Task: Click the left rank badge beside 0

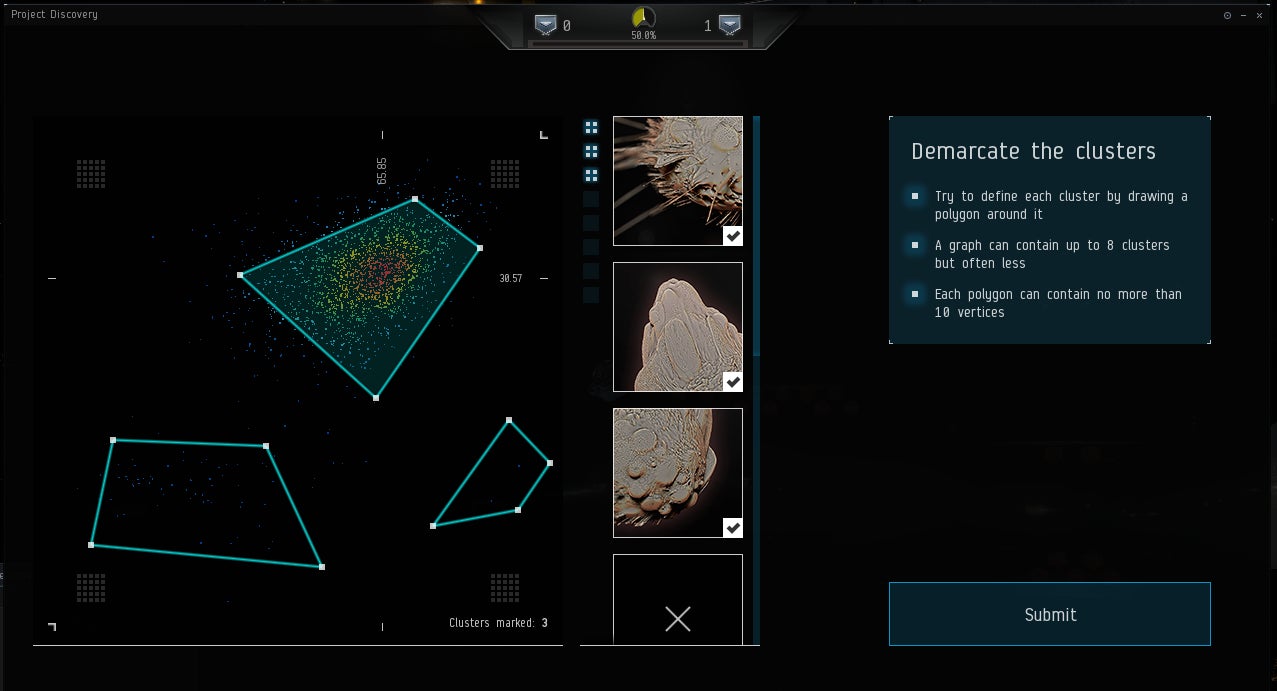Action: (545, 25)
